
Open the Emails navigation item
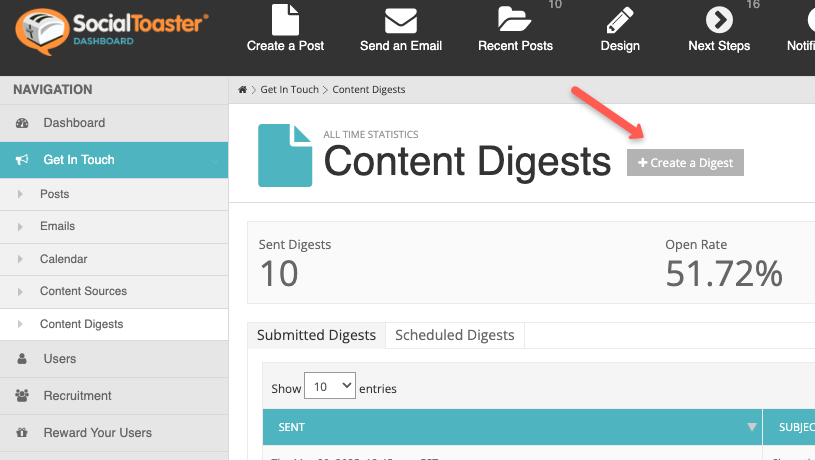tap(114, 227)
